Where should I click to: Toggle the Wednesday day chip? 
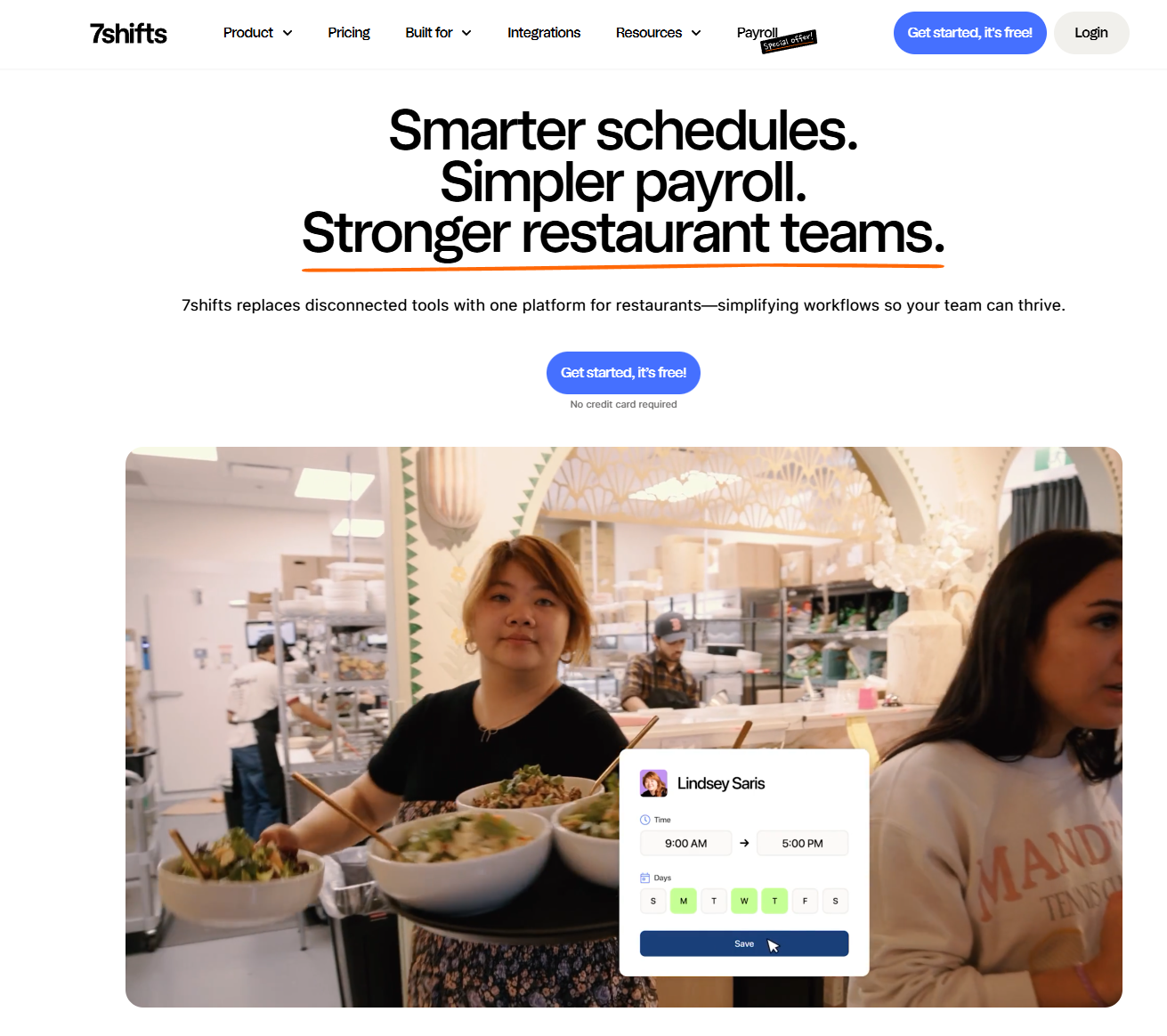point(744,901)
